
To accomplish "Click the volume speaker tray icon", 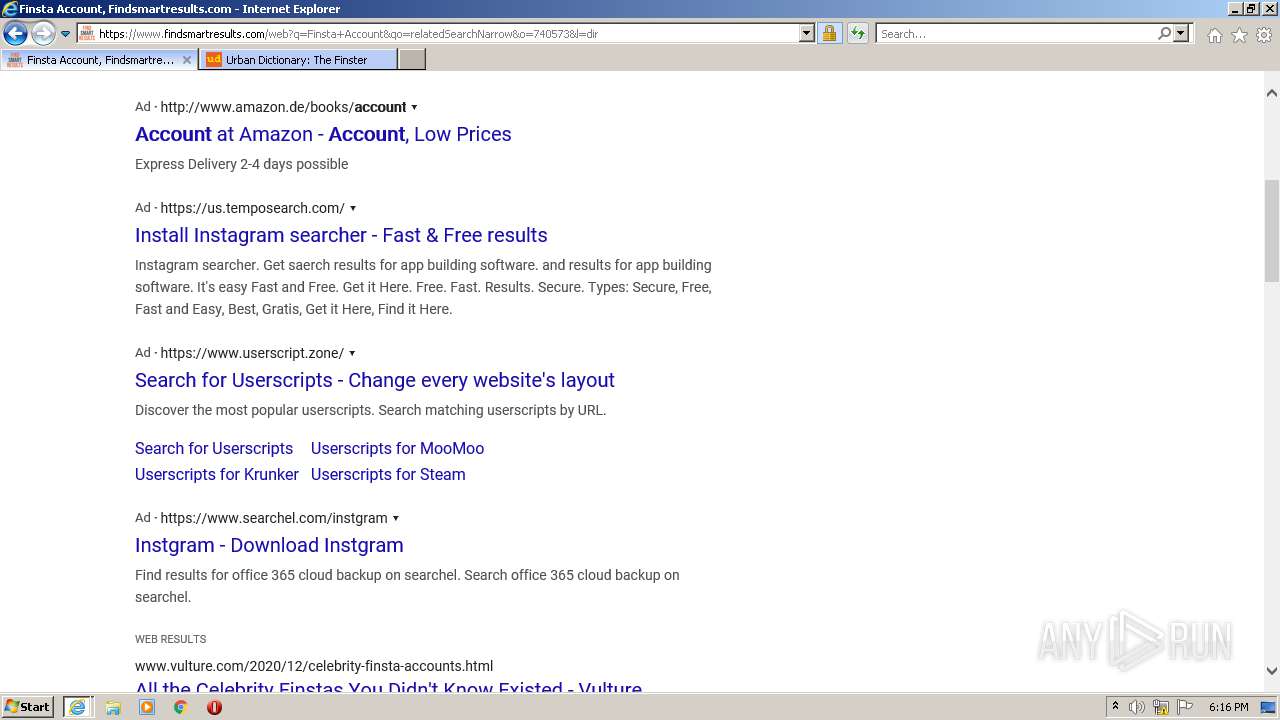I will click(1137, 707).
